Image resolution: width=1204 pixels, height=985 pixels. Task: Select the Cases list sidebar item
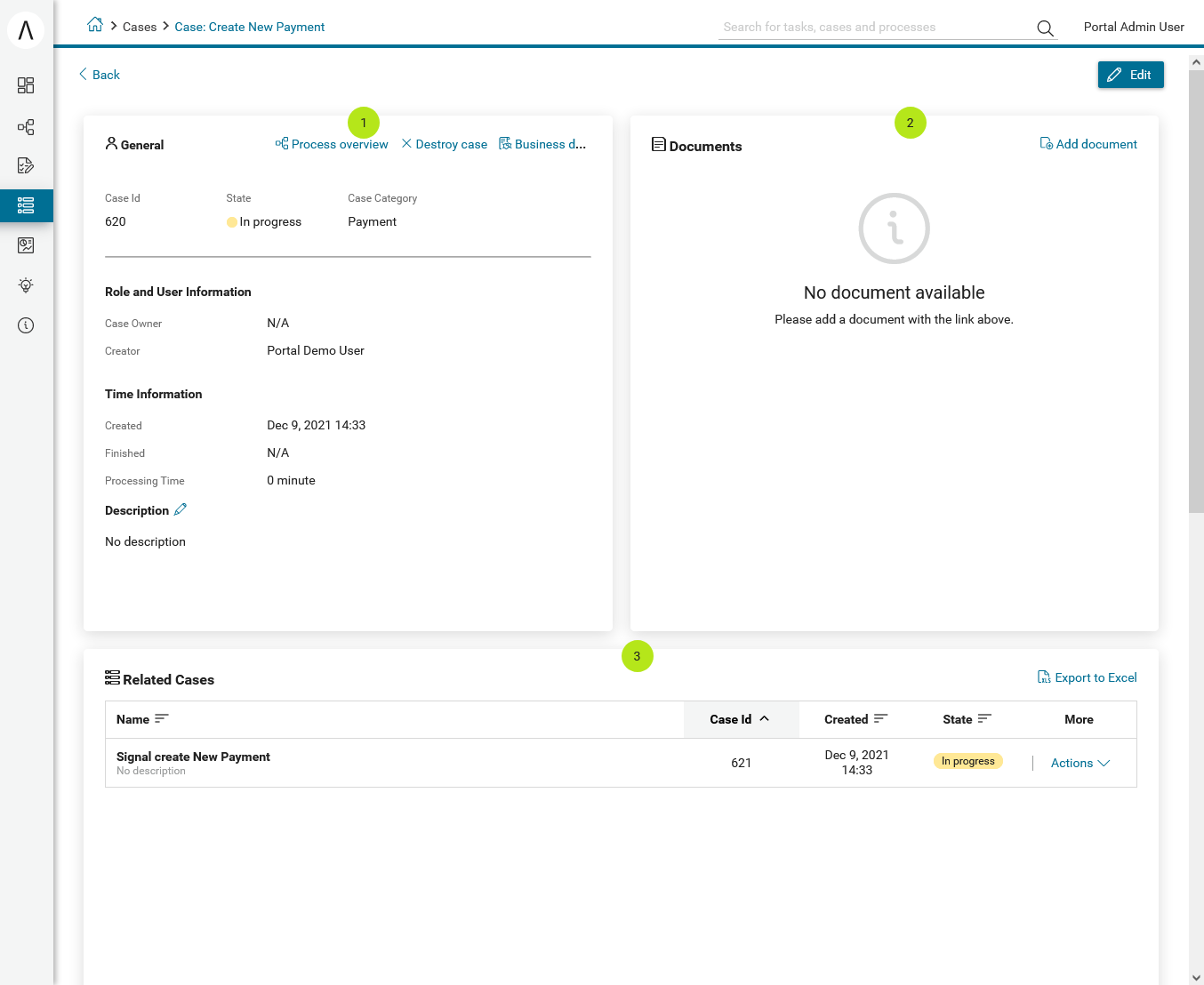coord(27,205)
